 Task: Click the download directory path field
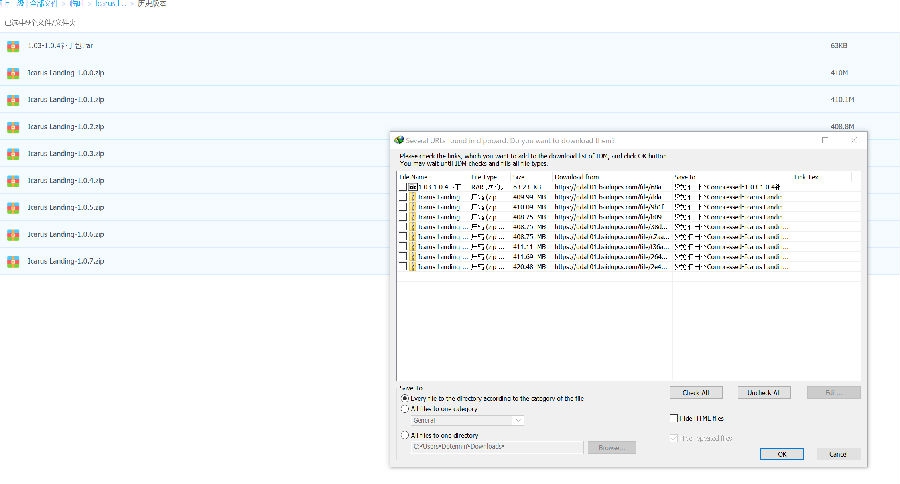pos(496,447)
